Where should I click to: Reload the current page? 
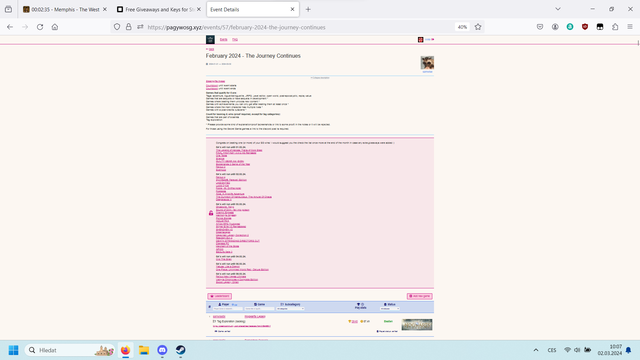pos(40,27)
